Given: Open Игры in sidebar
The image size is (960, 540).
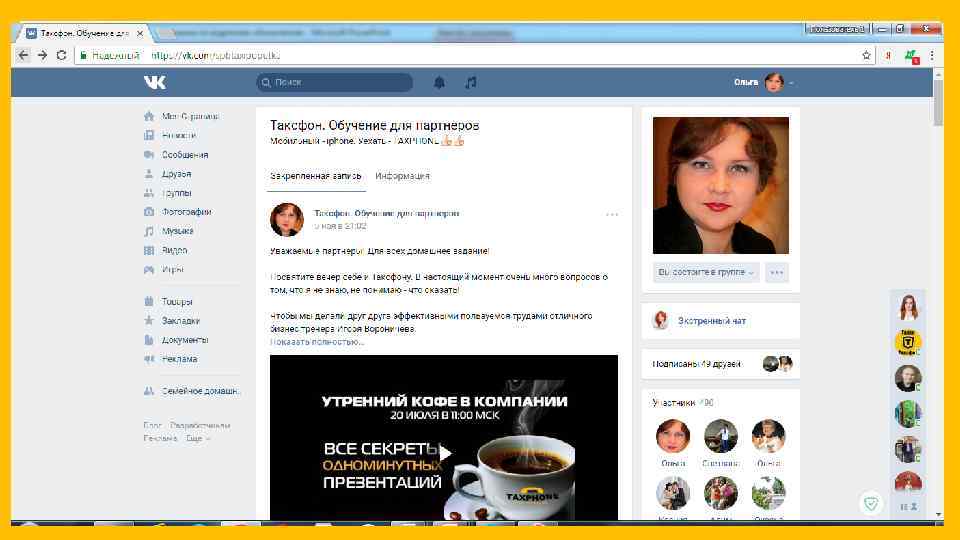Looking at the screenshot, I should [164, 269].
